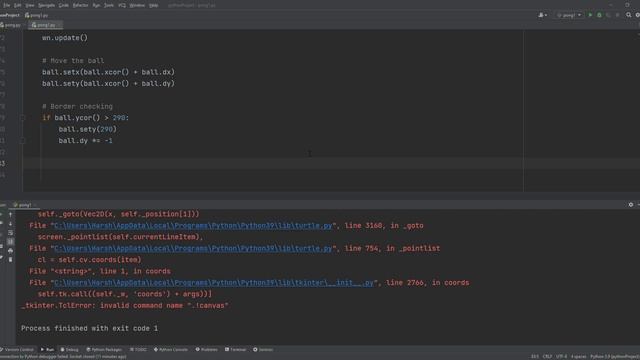Click the Run with Coverage icon
The height and width of the screenshot is (360, 640).
pyautogui.click(x=608, y=15)
